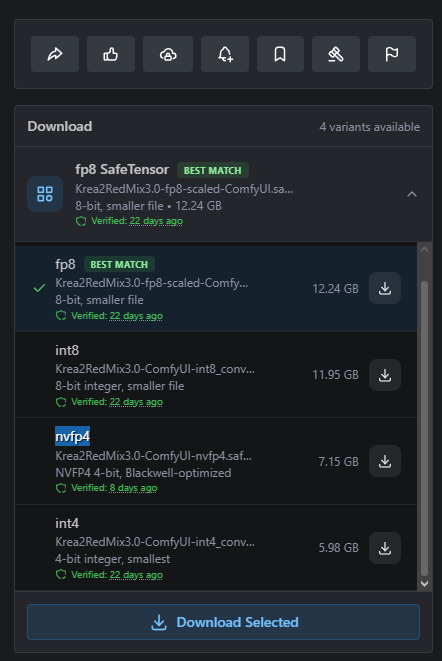
Task: Click the Download Selected button
Action: tap(224, 622)
